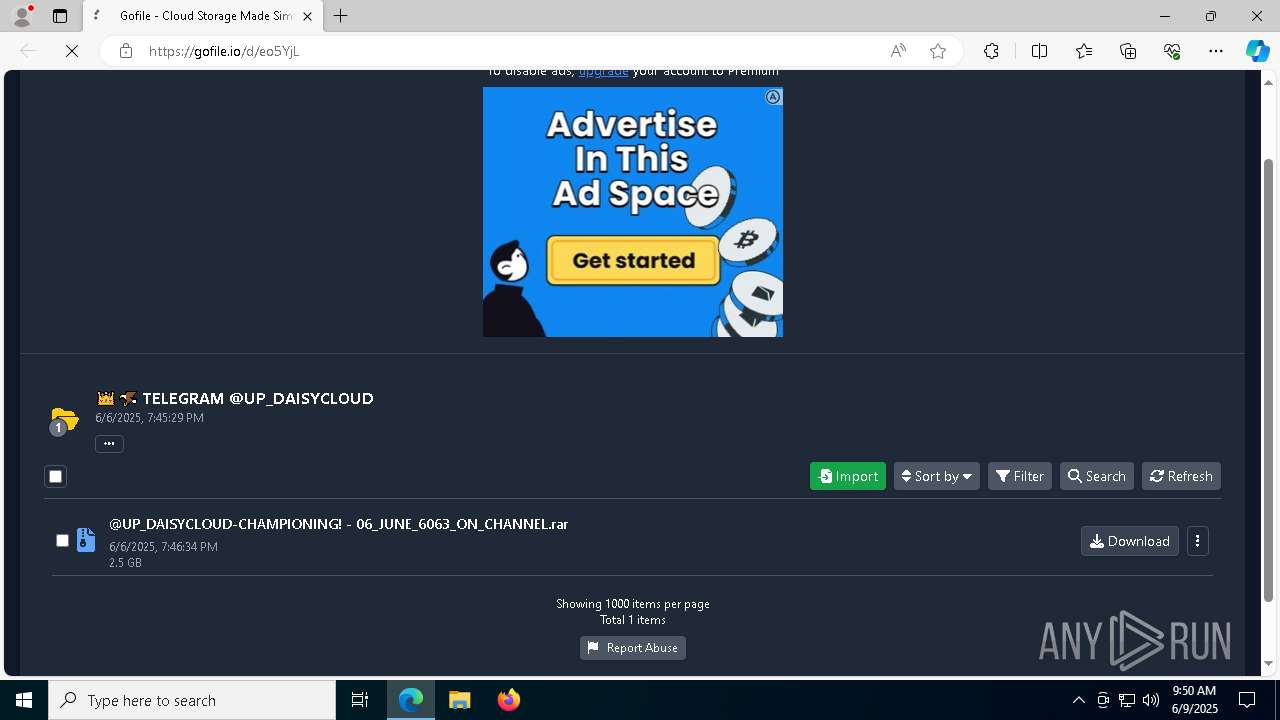Add this page to favorites star

tap(938, 51)
